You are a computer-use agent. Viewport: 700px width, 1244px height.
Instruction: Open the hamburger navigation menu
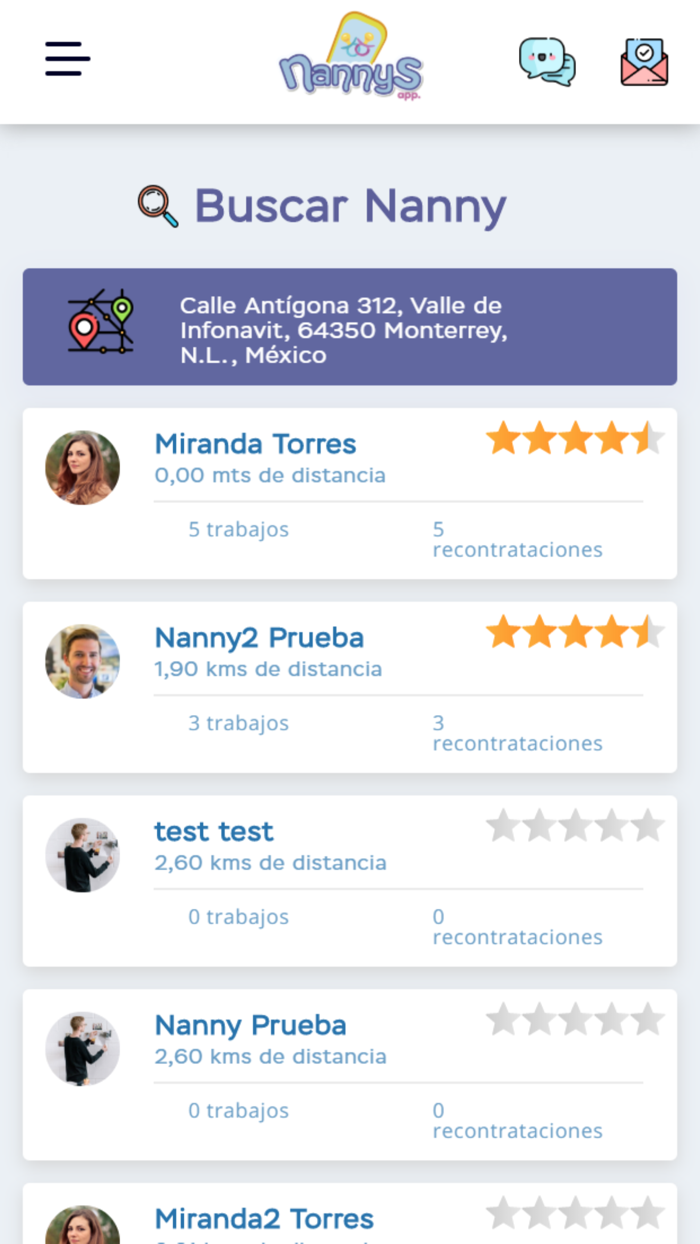[66, 60]
